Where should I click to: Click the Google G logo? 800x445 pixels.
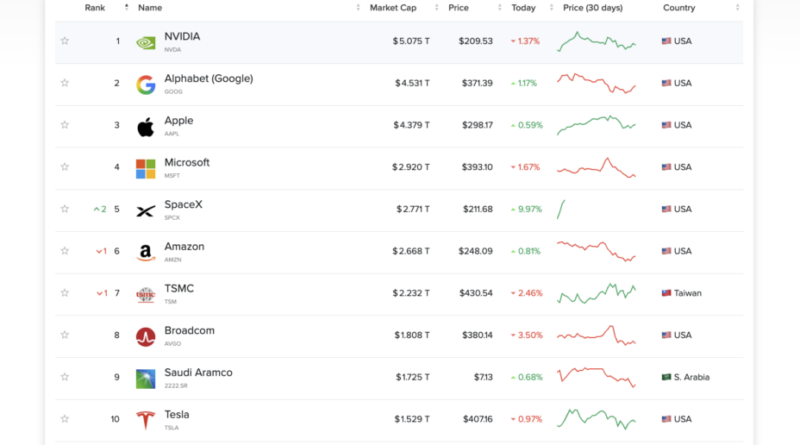pyautogui.click(x=145, y=85)
